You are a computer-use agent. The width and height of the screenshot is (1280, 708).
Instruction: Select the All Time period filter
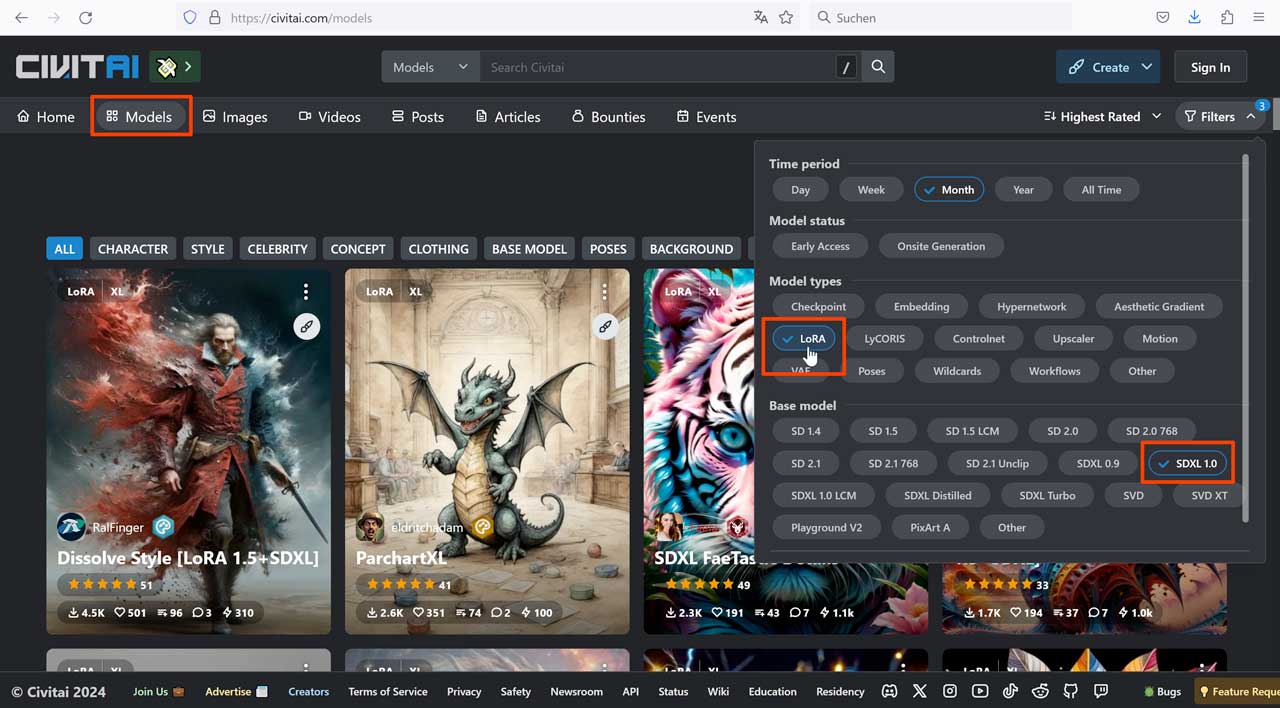coord(1101,190)
